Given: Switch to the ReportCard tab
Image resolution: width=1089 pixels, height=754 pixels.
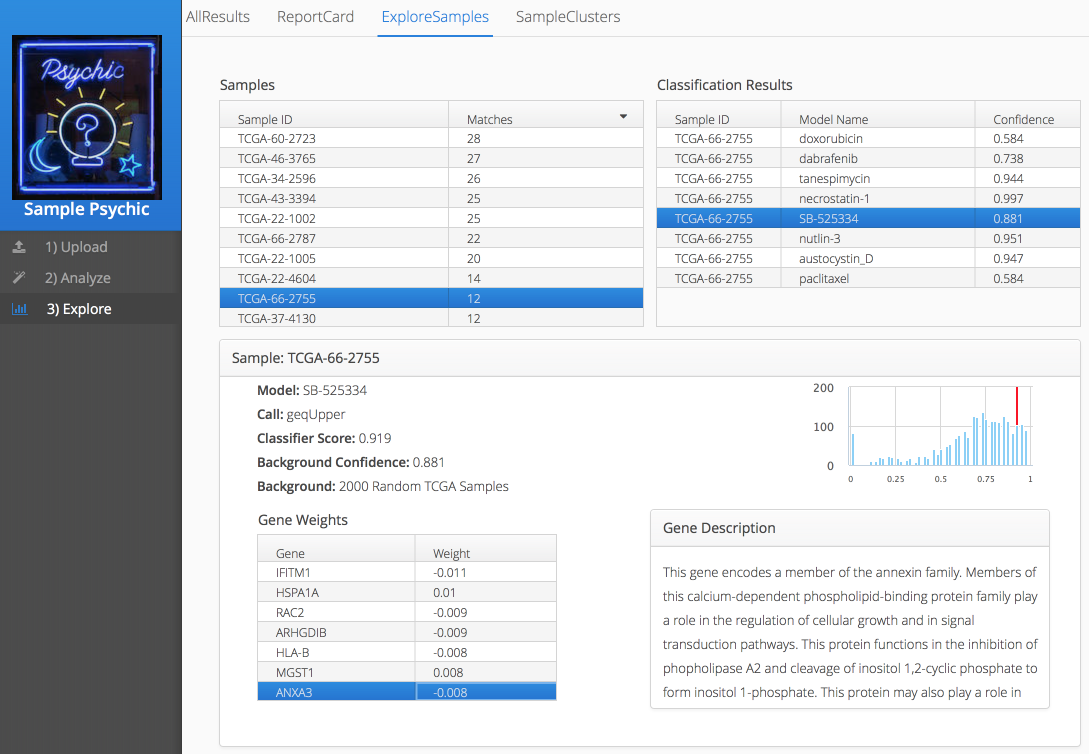Looking at the screenshot, I should click(x=315, y=17).
